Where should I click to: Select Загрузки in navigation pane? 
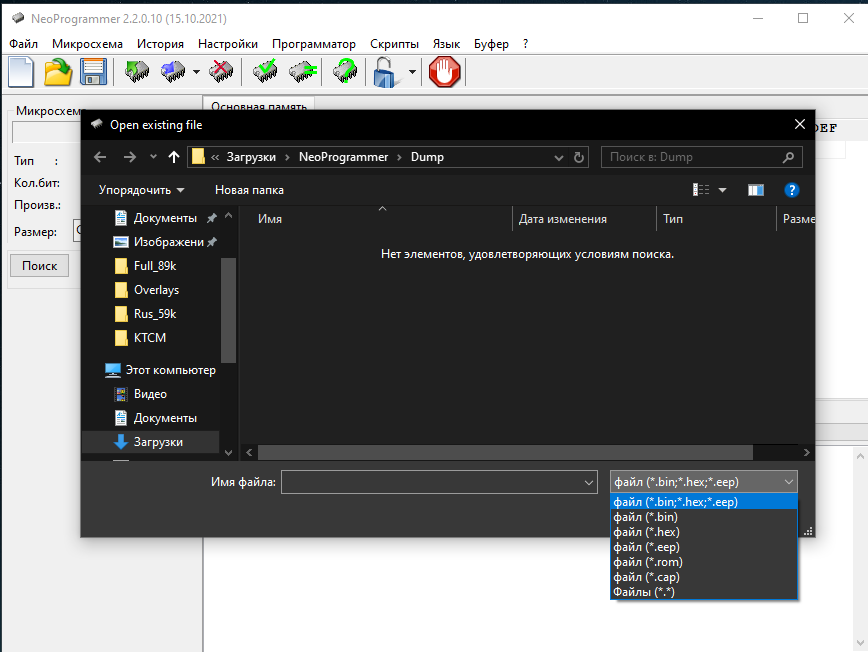coord(158,442)
